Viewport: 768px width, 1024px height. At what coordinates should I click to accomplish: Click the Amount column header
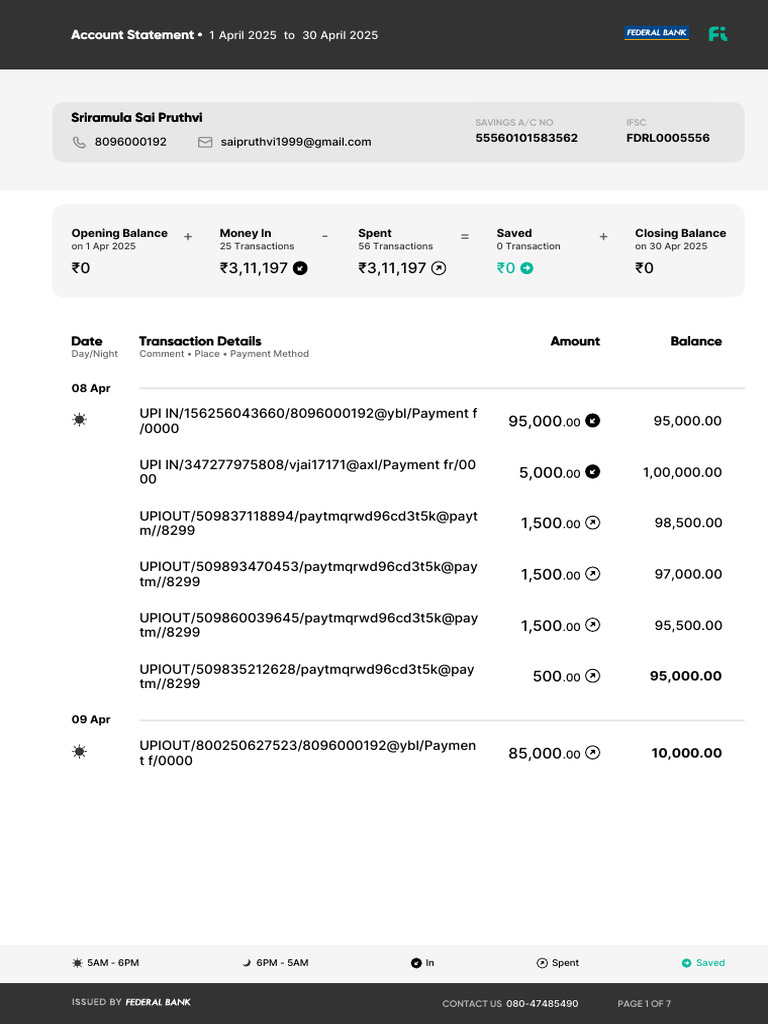[x=575, y=341]
